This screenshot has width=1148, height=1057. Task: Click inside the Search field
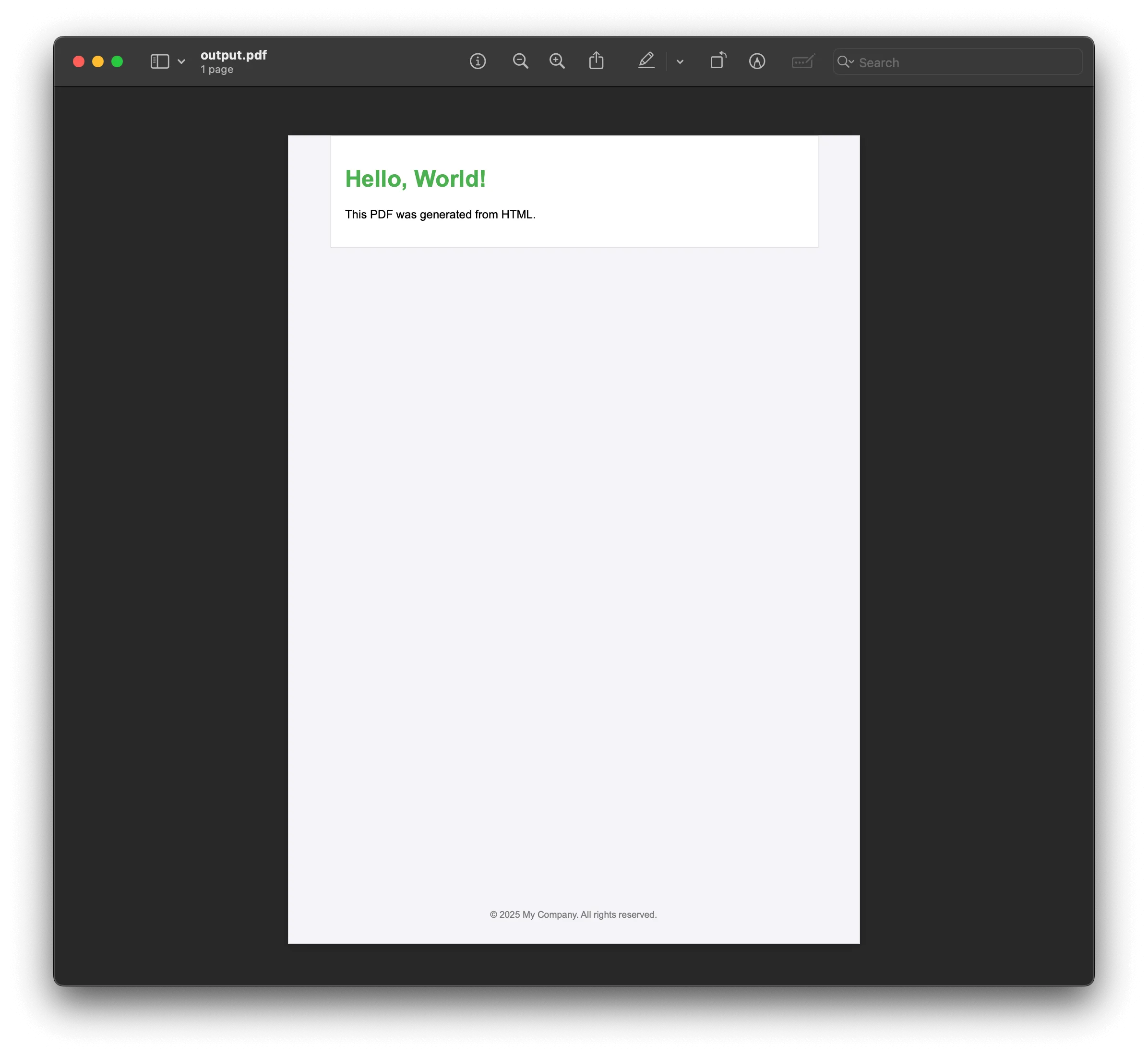point(944,62)
